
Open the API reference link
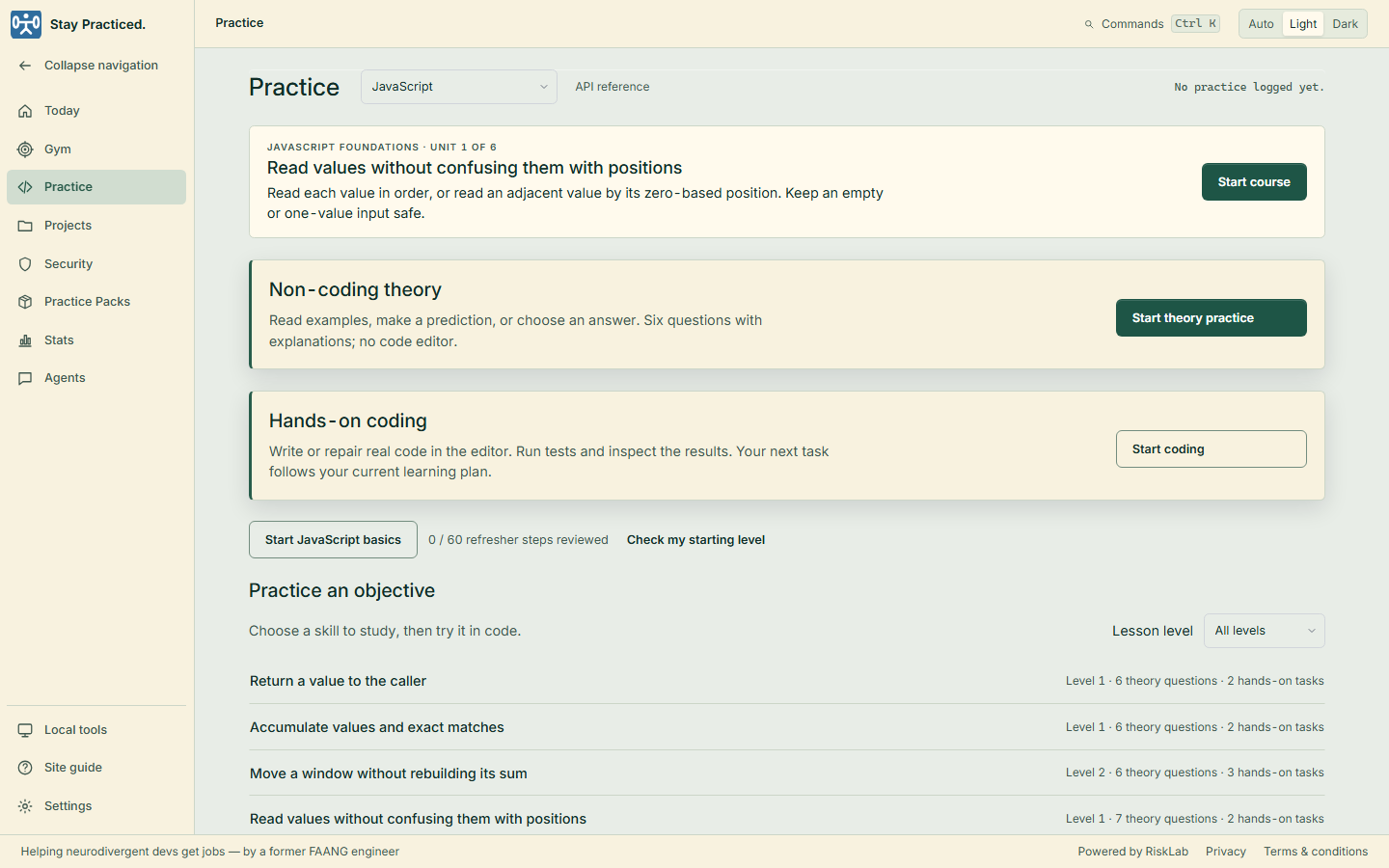[x=613, y=87]
